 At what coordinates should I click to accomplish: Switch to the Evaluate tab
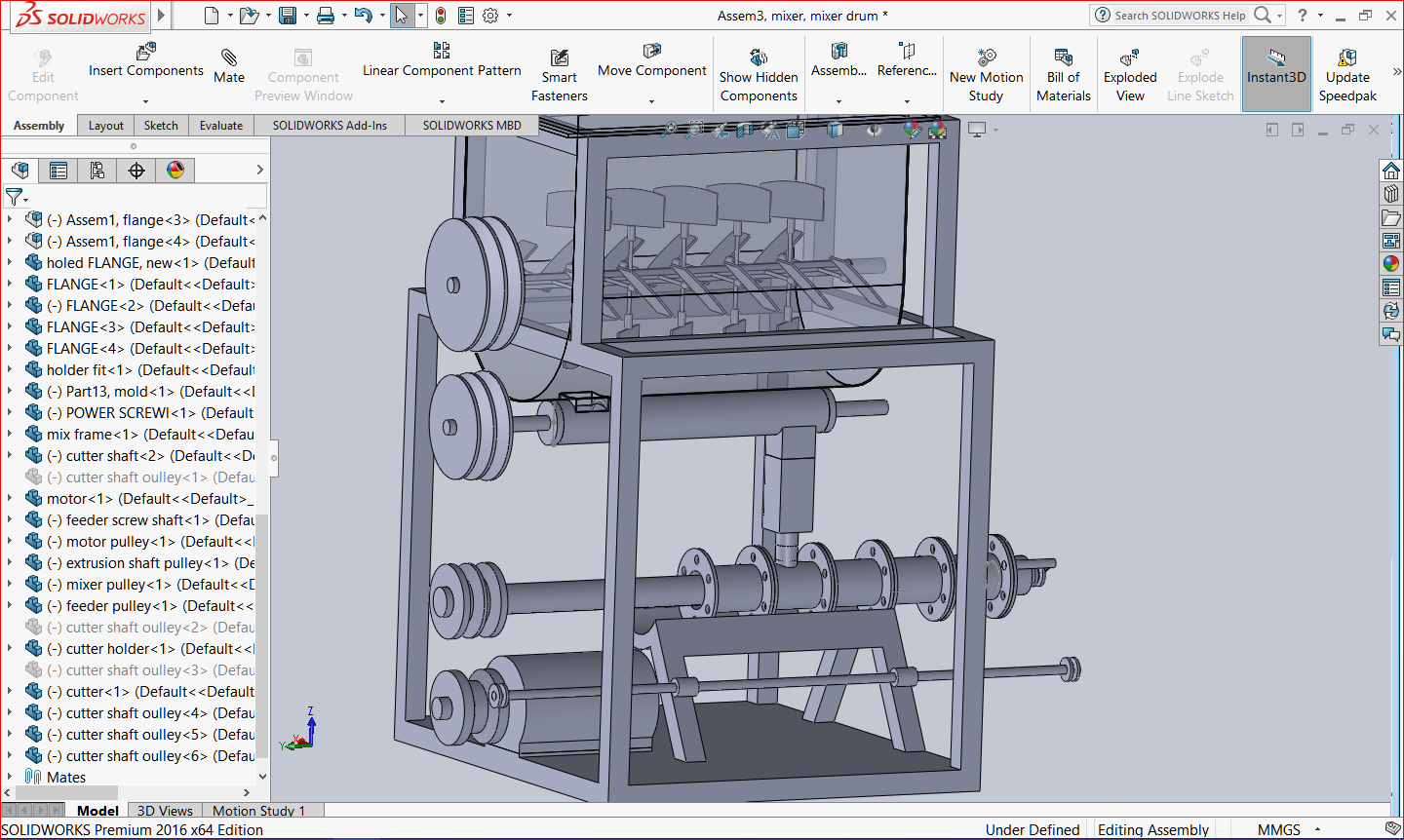(x=221, y=125)
